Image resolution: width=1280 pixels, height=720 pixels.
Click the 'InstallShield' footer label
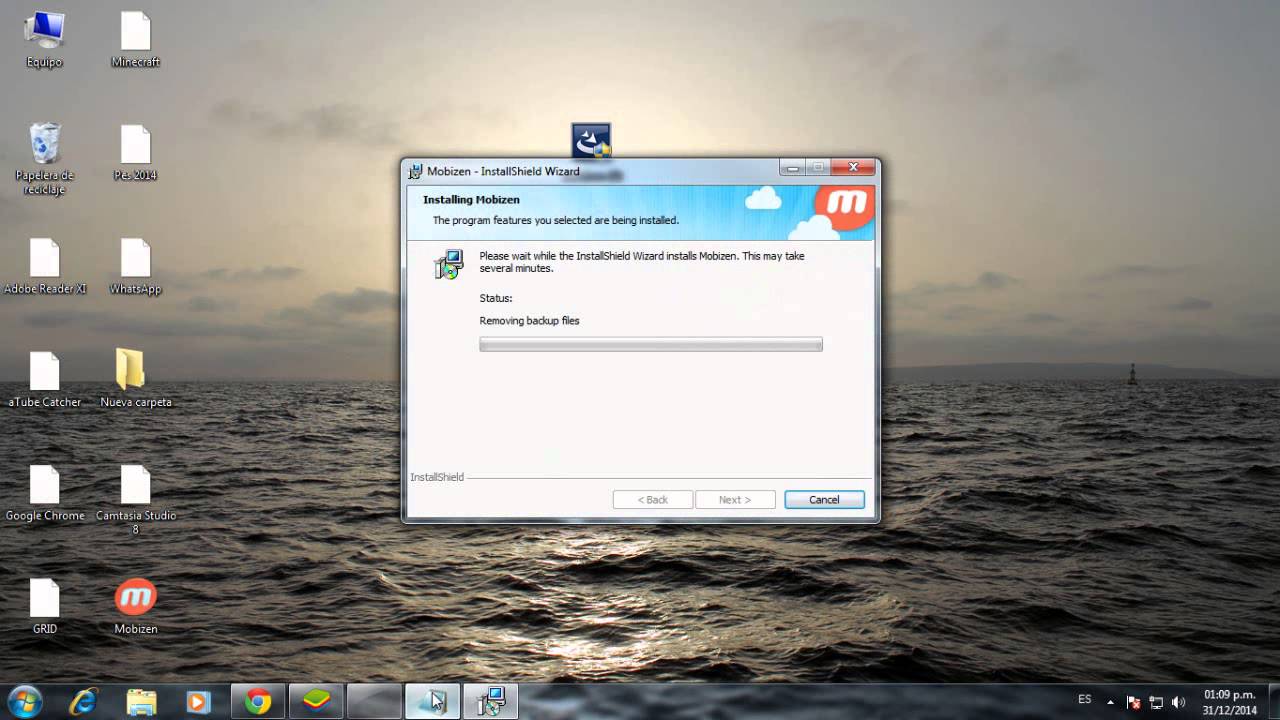[437, 477]
